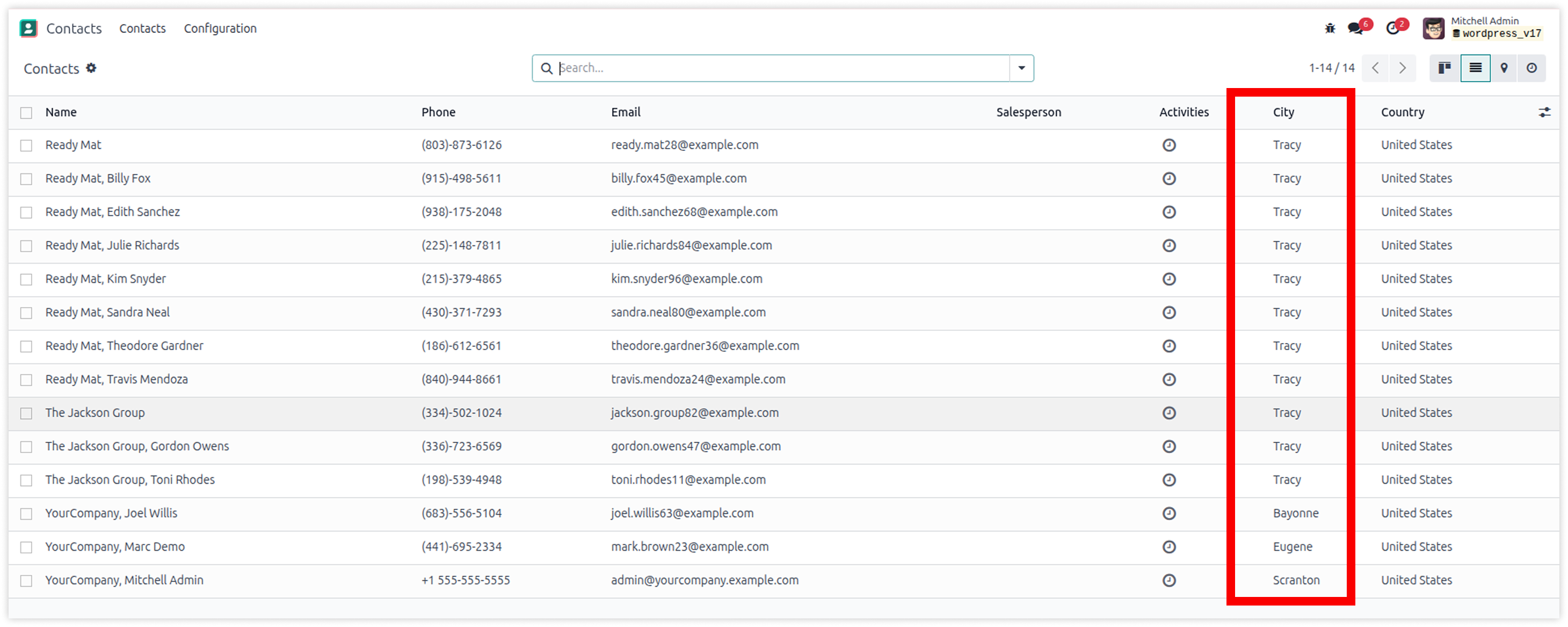Open record Ready Mat, Theodore Gardner
The image size is (1568, 627).
[x=124, y=346]
